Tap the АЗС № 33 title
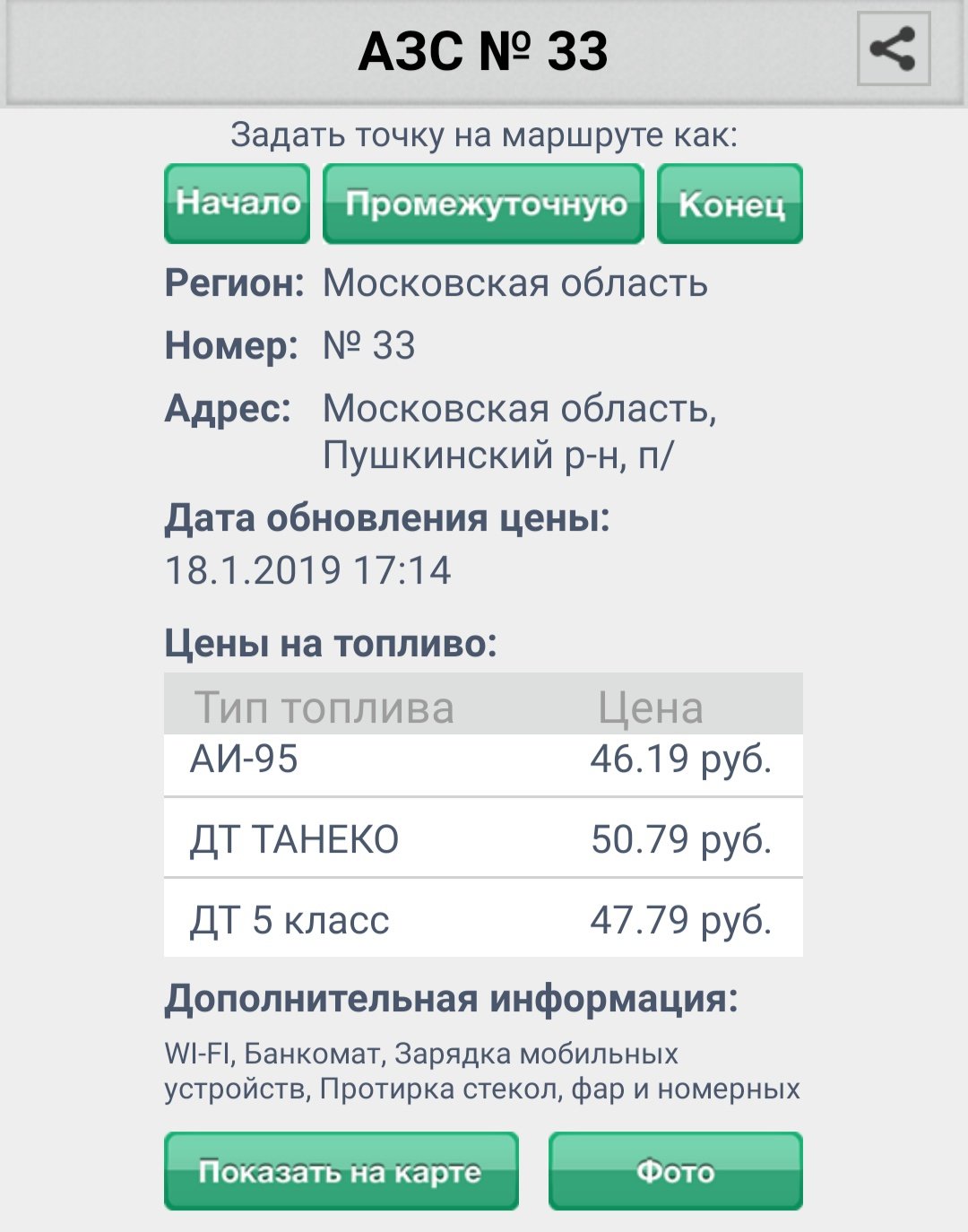 pos(483,51)
